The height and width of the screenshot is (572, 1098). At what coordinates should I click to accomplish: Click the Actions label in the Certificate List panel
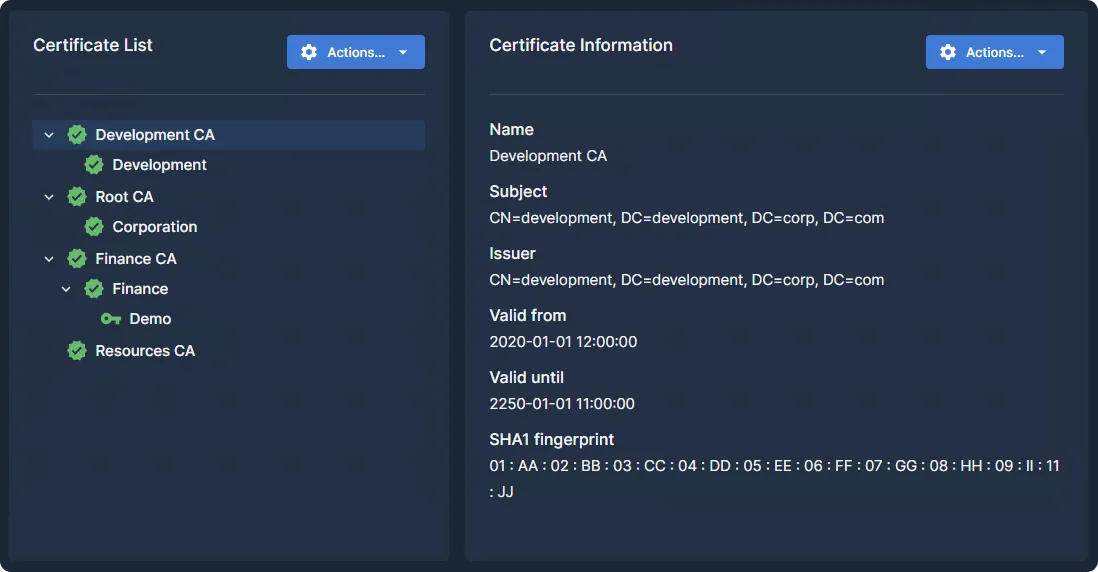(x=356, y=53)
